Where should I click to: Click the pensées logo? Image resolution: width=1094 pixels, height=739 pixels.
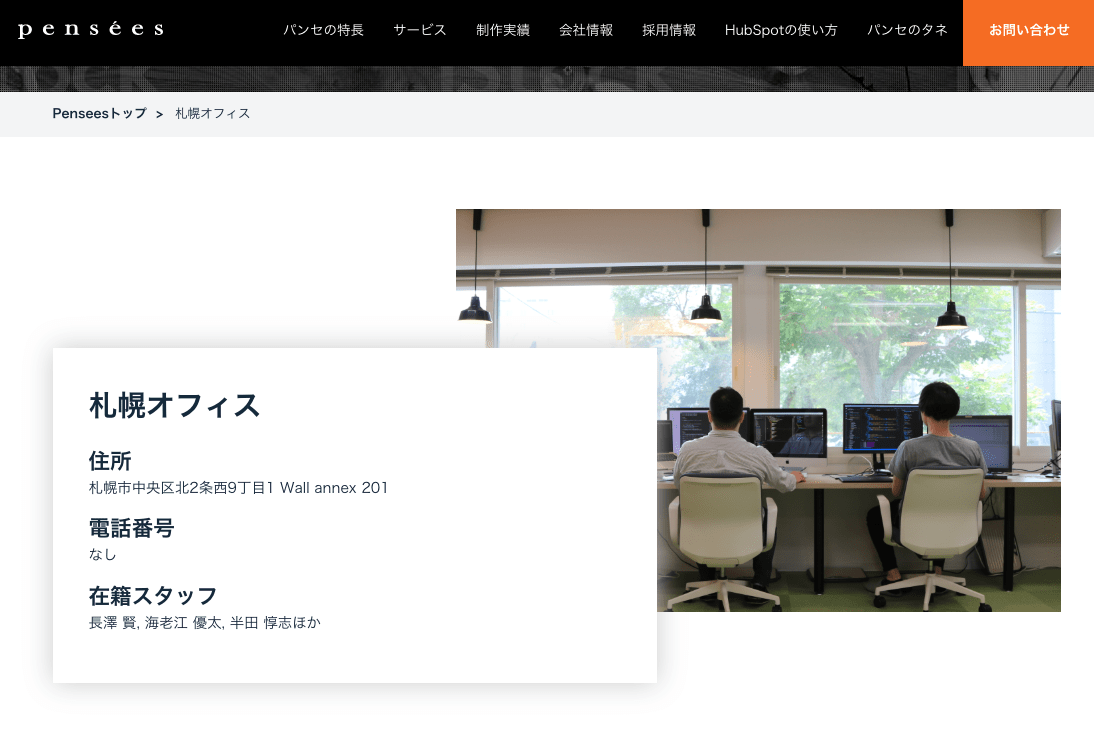(90, 30)
